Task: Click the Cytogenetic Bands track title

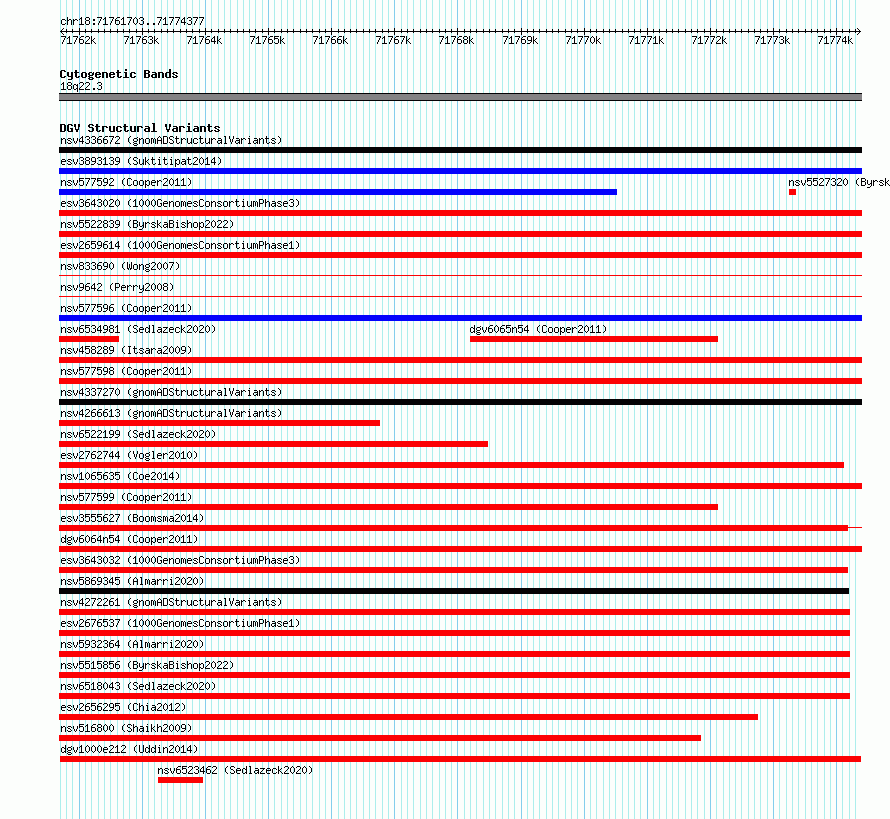Action: coord(119,74)
